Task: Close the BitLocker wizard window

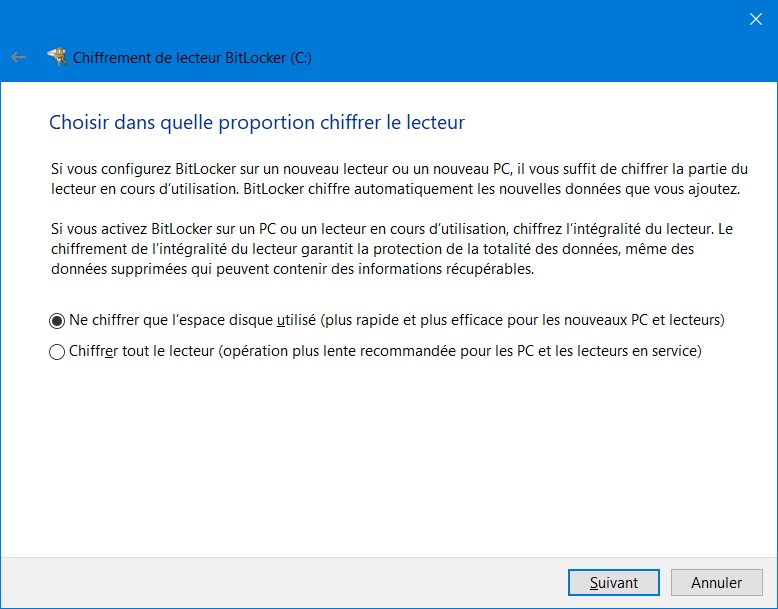Action: 756,19
